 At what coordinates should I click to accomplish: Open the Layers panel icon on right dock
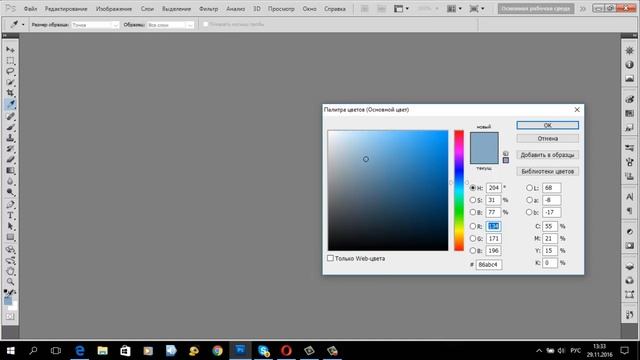pos(629,267)
